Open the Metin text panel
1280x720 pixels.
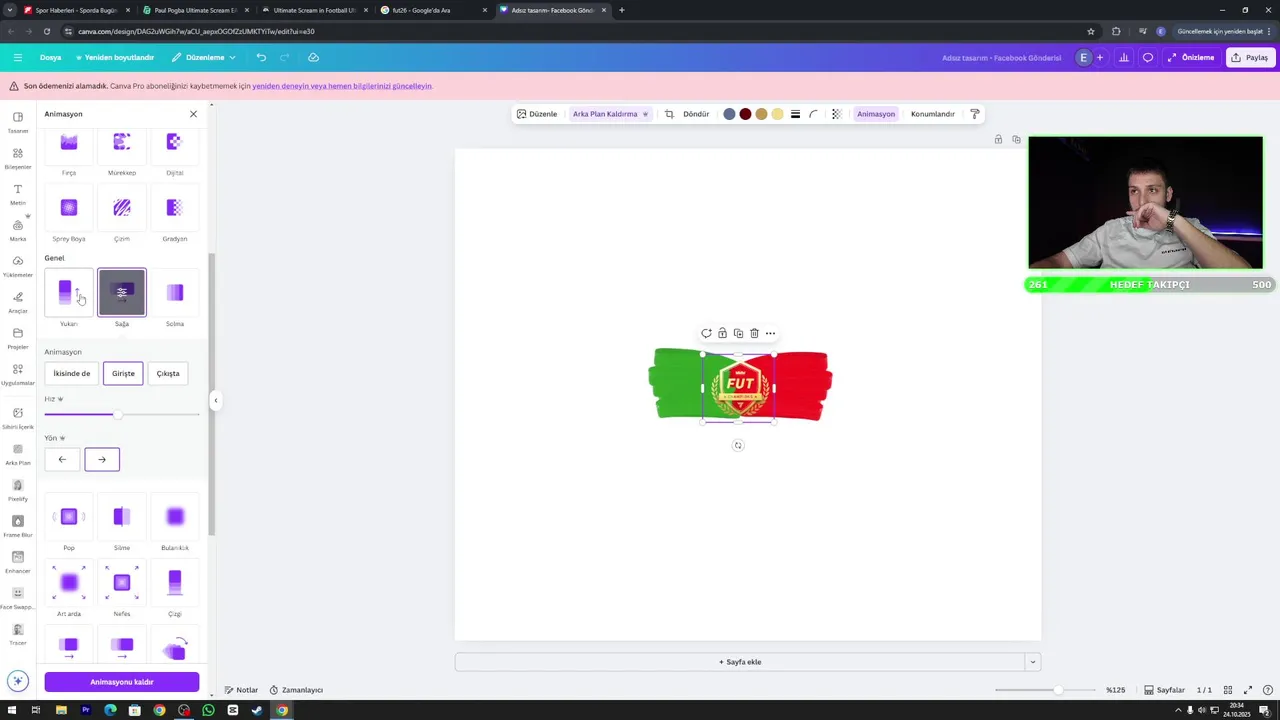point(18,194)
